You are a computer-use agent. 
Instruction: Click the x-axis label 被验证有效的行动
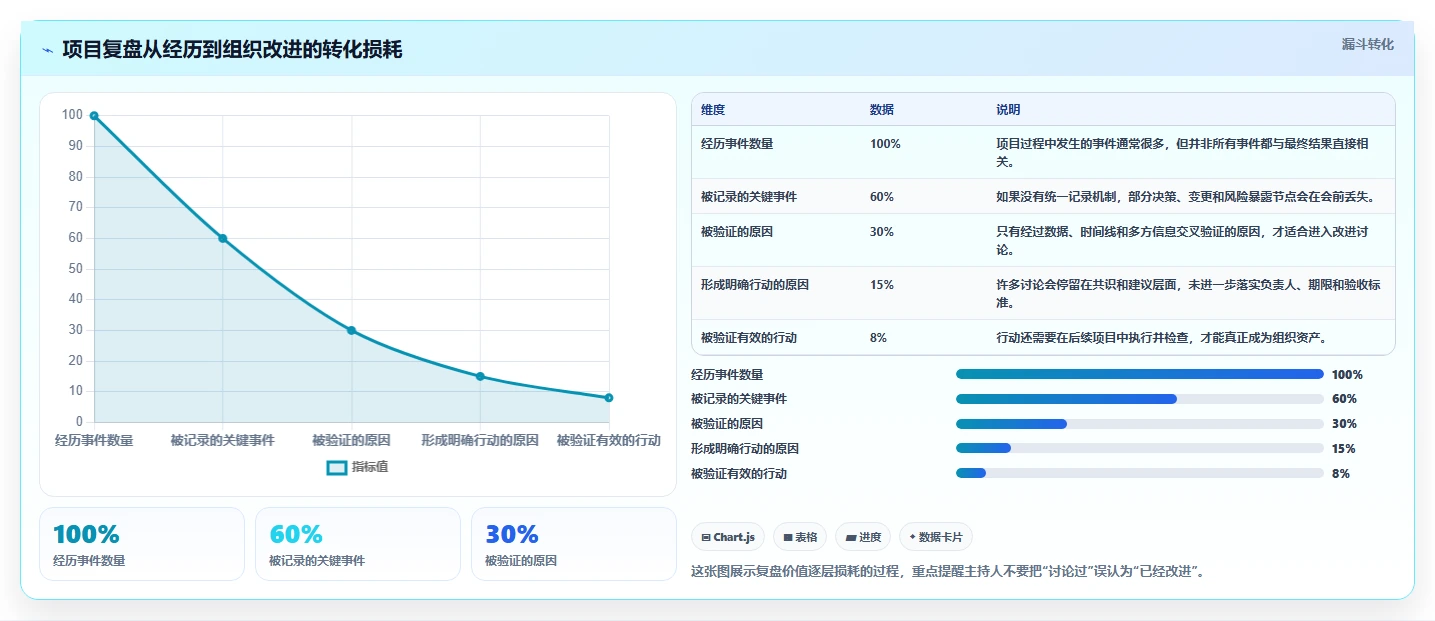pos(609,440)
